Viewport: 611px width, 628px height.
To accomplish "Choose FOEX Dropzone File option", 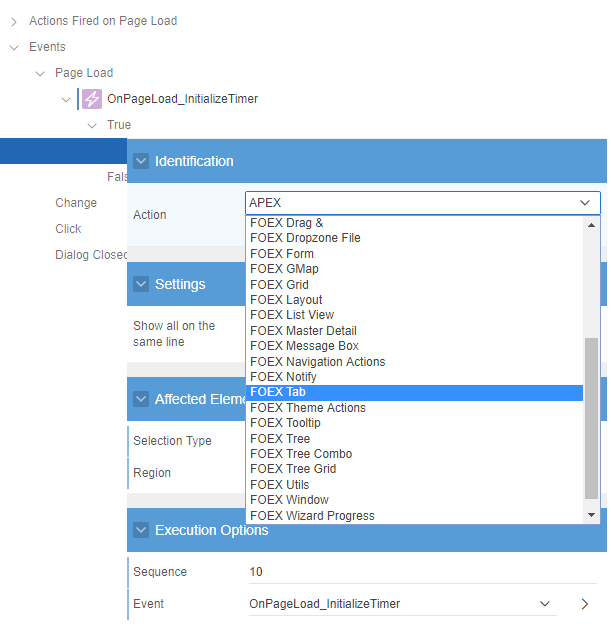I will [x=414, y=238].
